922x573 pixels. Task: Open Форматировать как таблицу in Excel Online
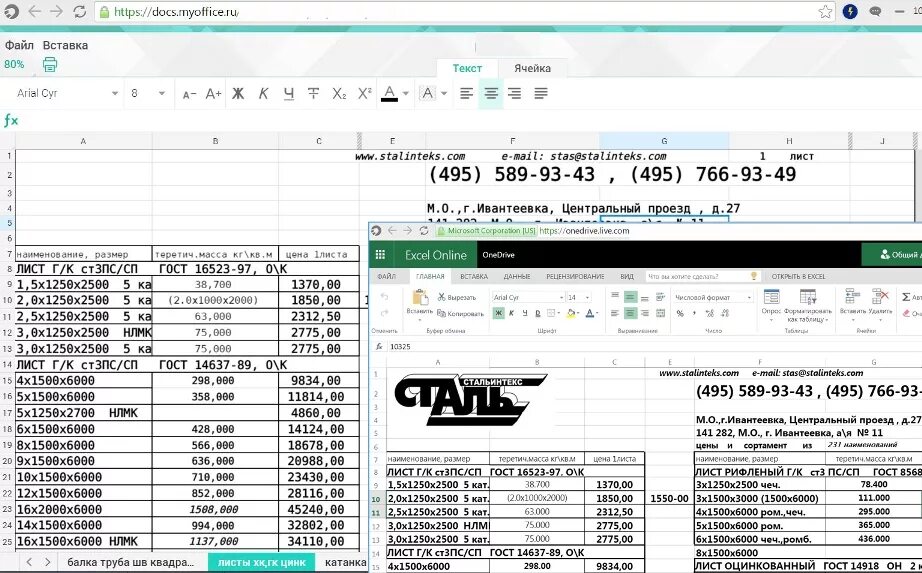tap(807, 306)
